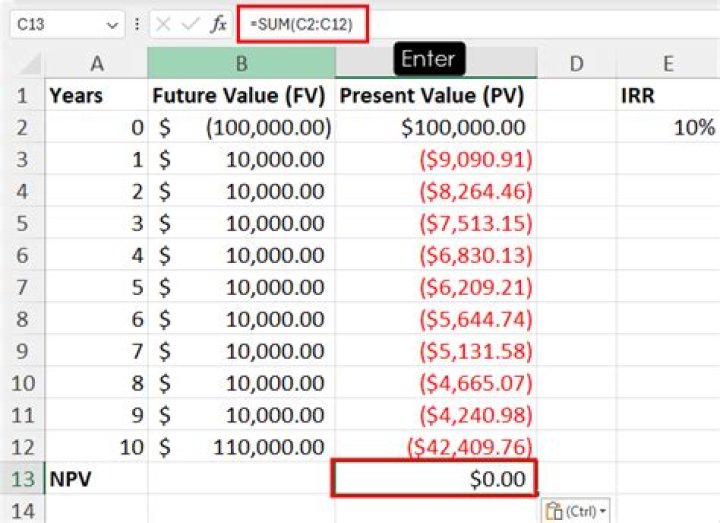Viewport: 720px width, 523px height.
Task: Click the Paste Options (Ctrl) icon
Action: tap(556, 510)
